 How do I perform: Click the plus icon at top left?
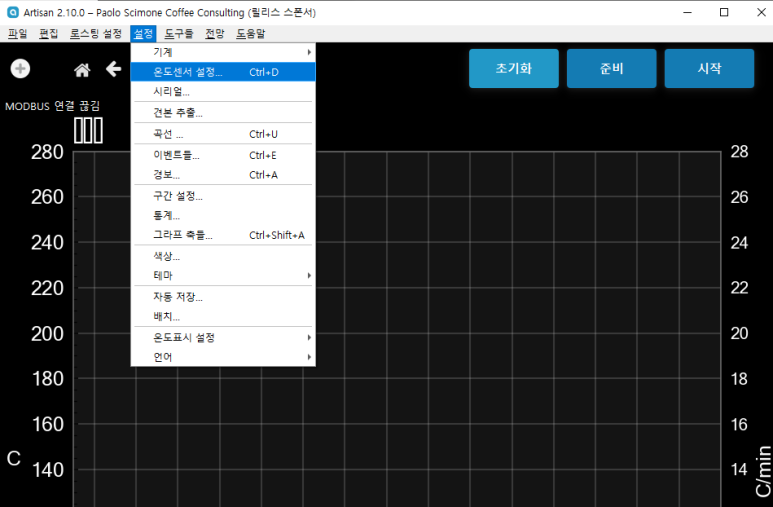tap(20, 69)
